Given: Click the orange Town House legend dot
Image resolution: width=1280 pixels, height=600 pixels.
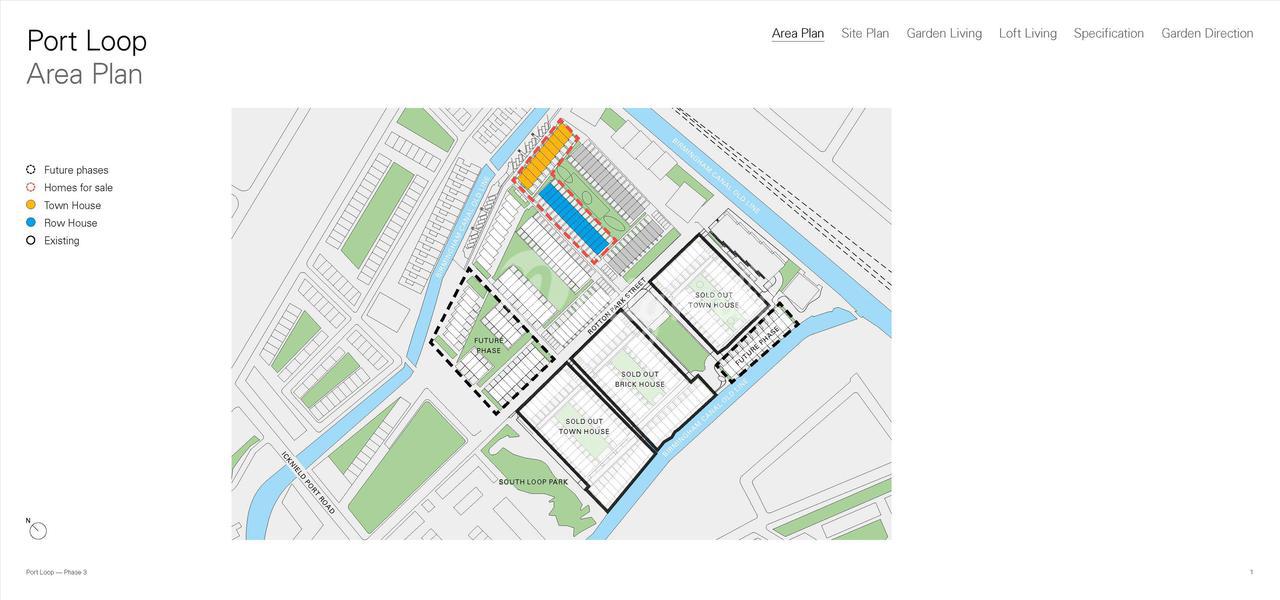Looking at the screenshot, I should (x=31, y=205).
